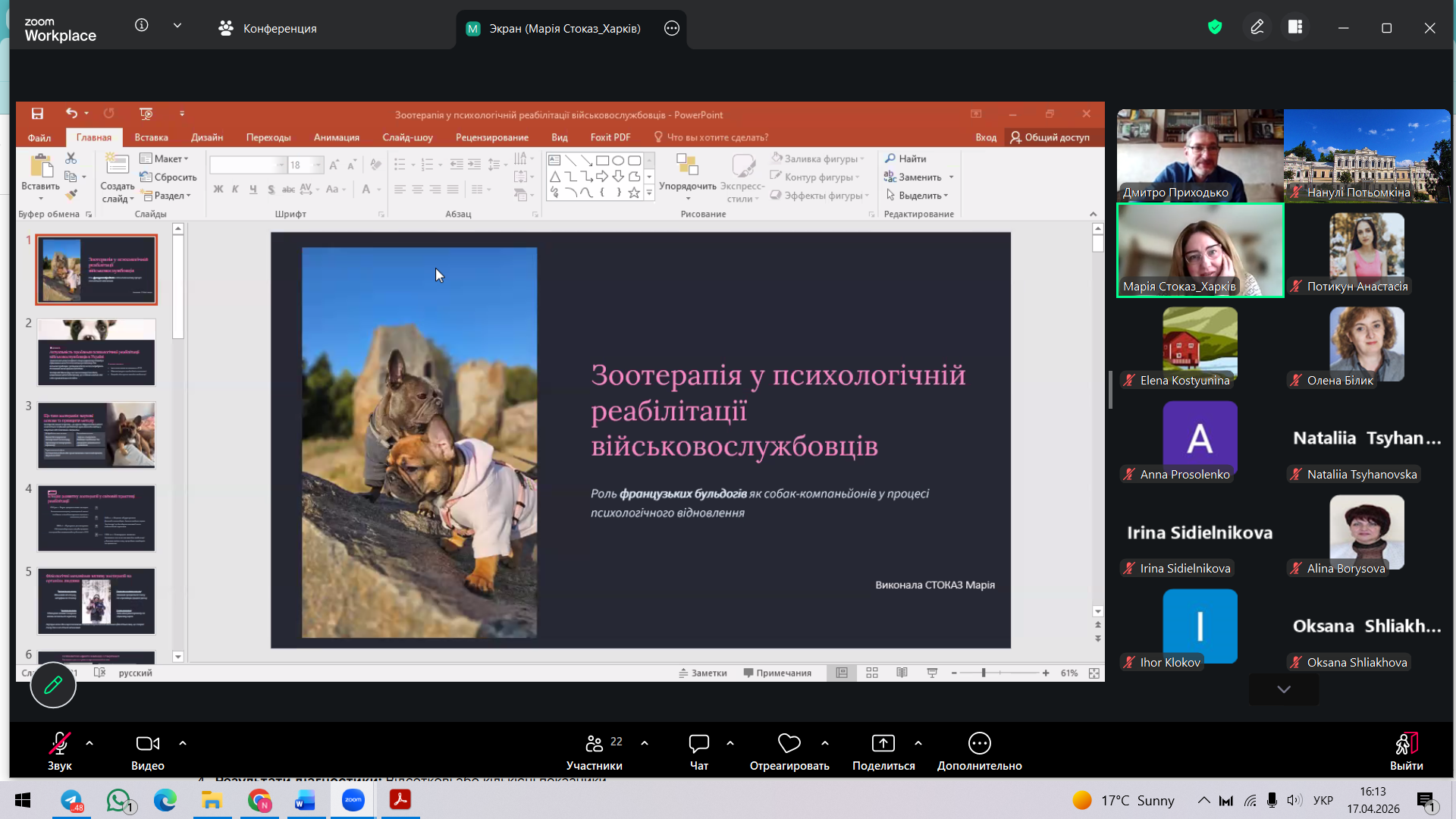Open the layout view switcher icon

(x=1295, y=27)
